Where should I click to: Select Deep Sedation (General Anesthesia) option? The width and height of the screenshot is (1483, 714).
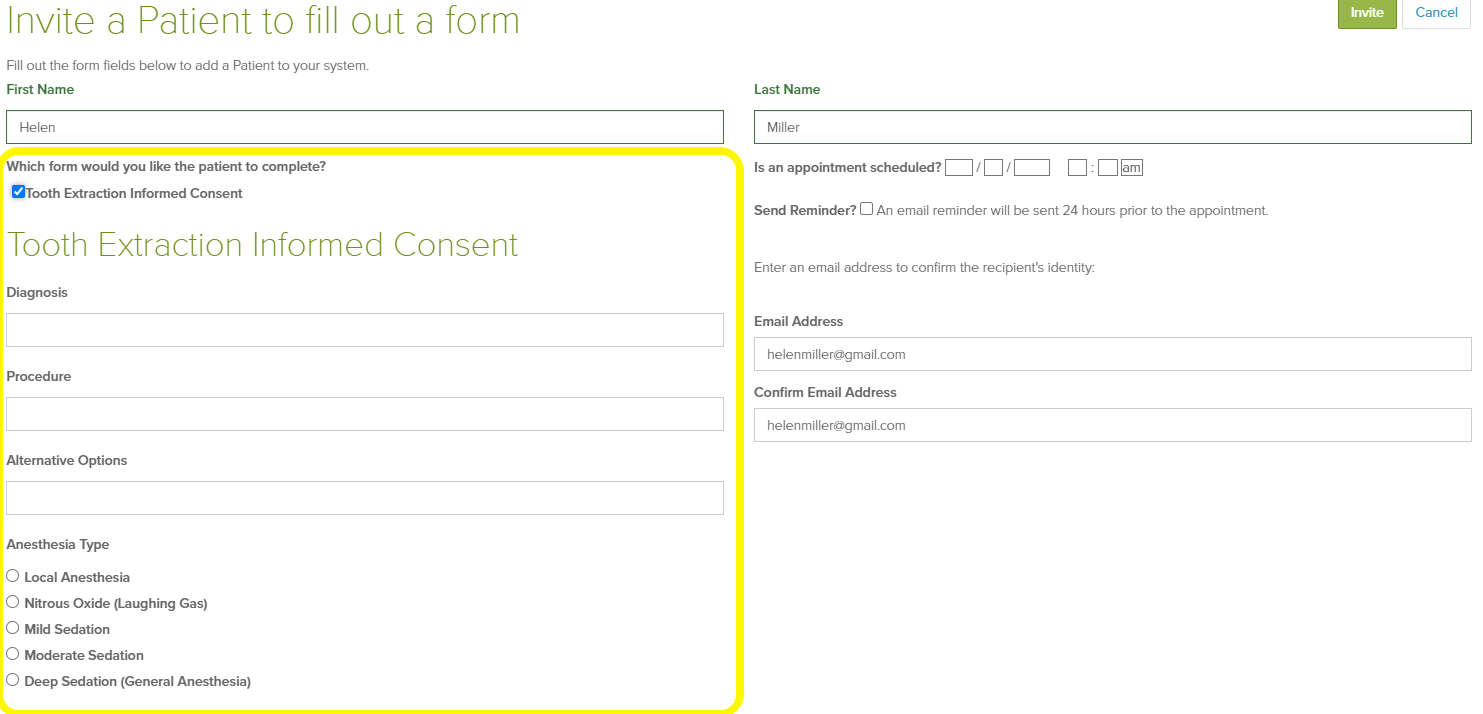click(11, 679)
